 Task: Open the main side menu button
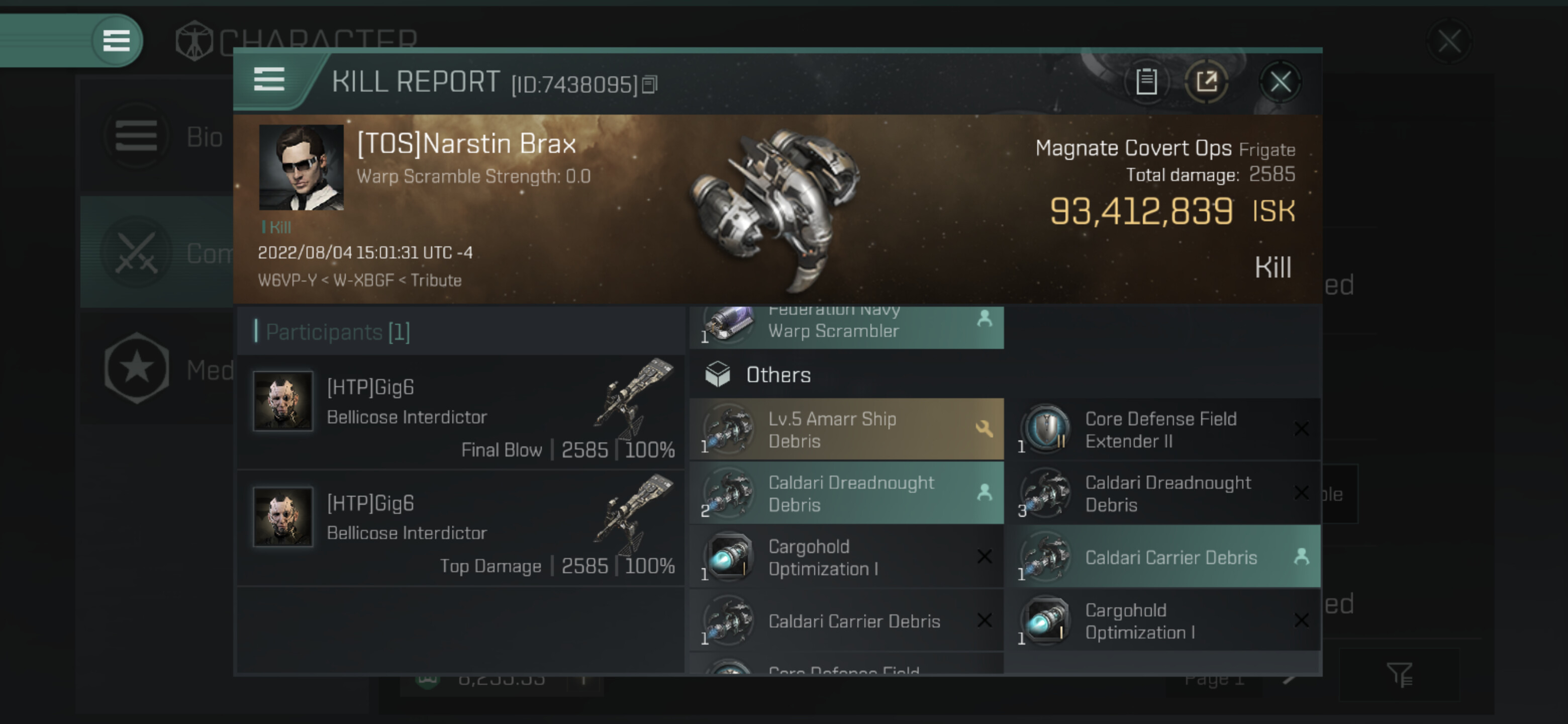116,41
